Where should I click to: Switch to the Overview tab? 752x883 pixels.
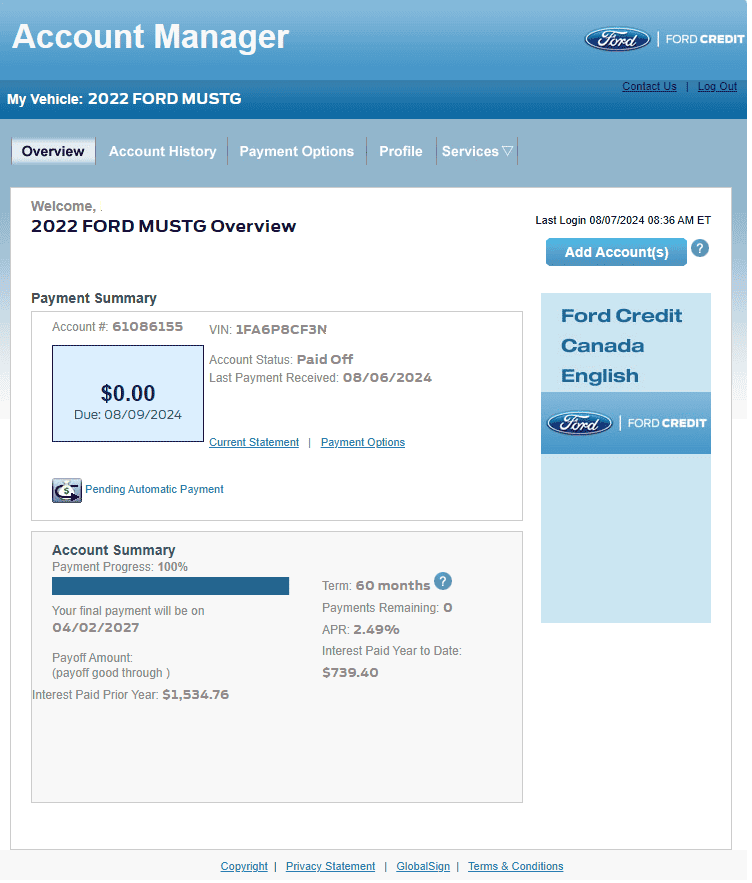pyautogui.click(x=54, y=152)
